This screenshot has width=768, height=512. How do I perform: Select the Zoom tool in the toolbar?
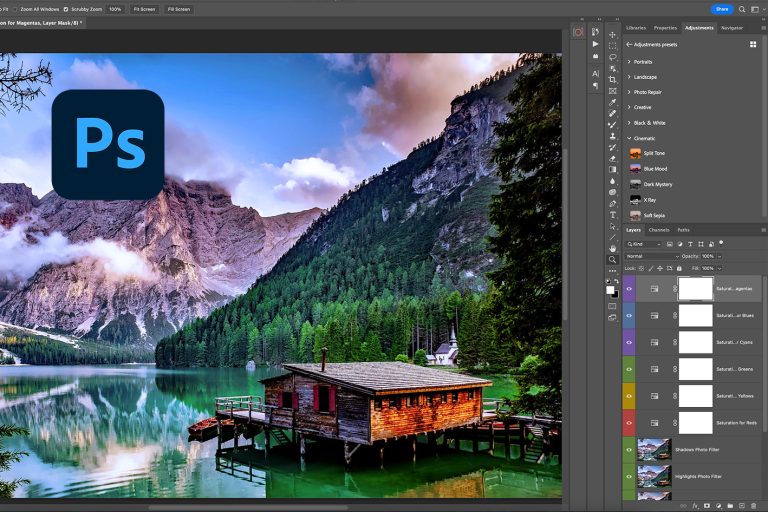612,260
